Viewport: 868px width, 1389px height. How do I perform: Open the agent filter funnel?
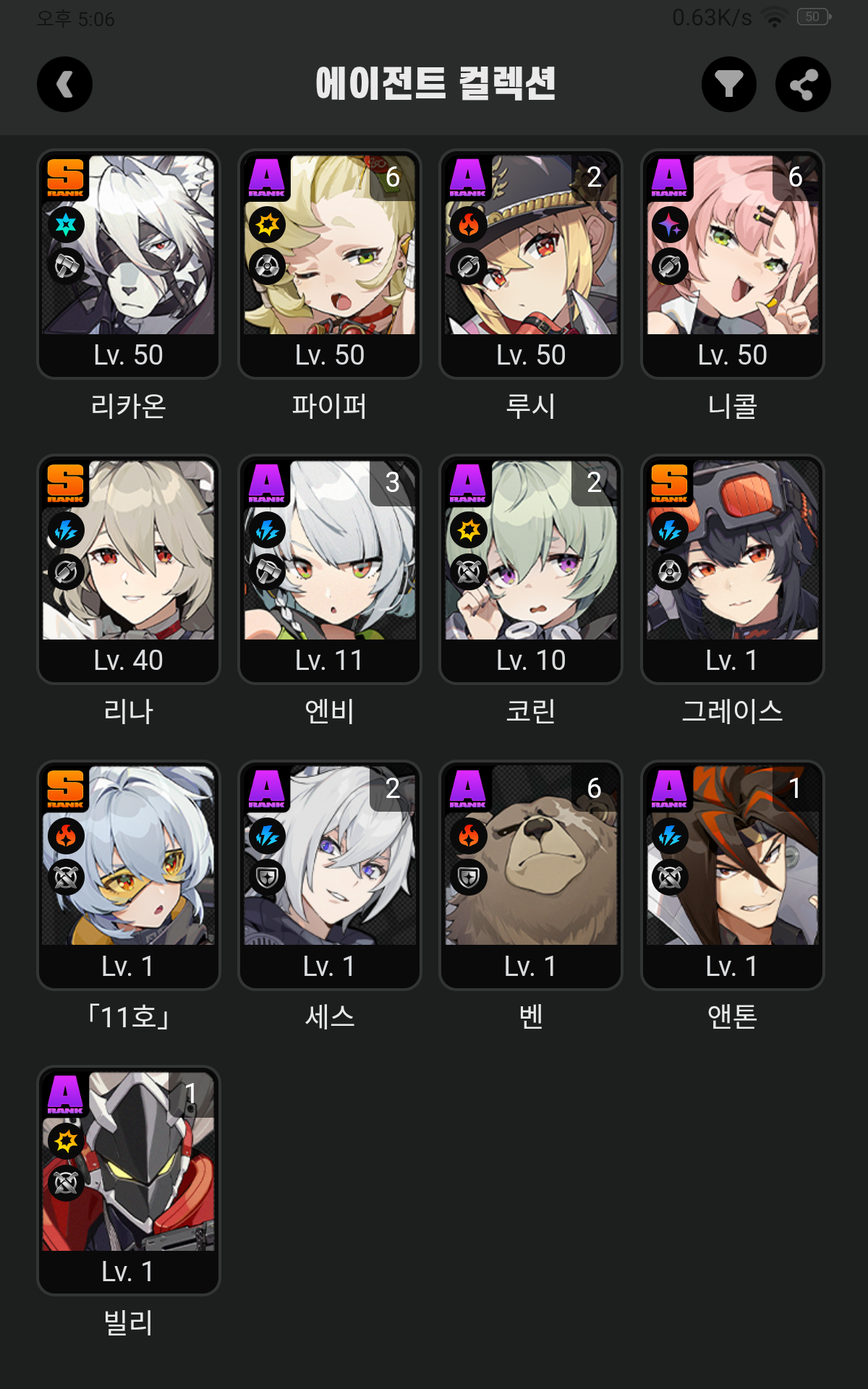tap(729, 85)
